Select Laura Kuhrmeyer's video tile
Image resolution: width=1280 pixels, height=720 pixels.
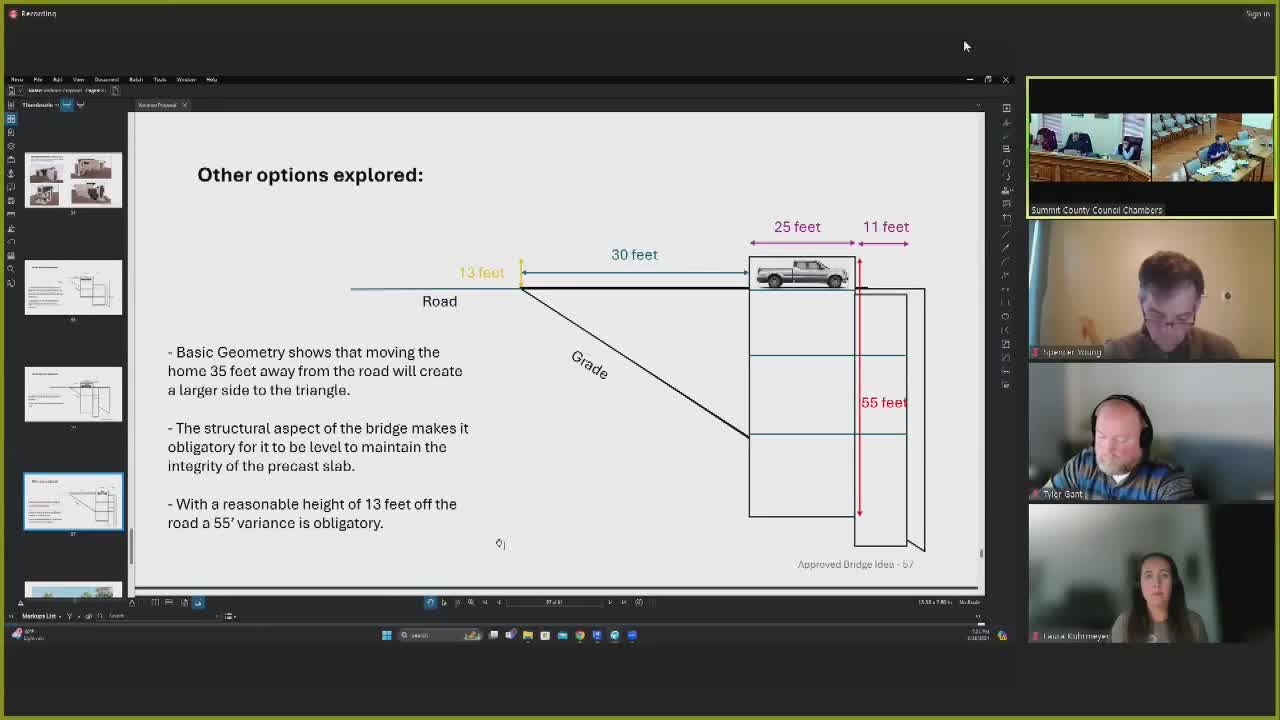click(x=1151, y=574)
